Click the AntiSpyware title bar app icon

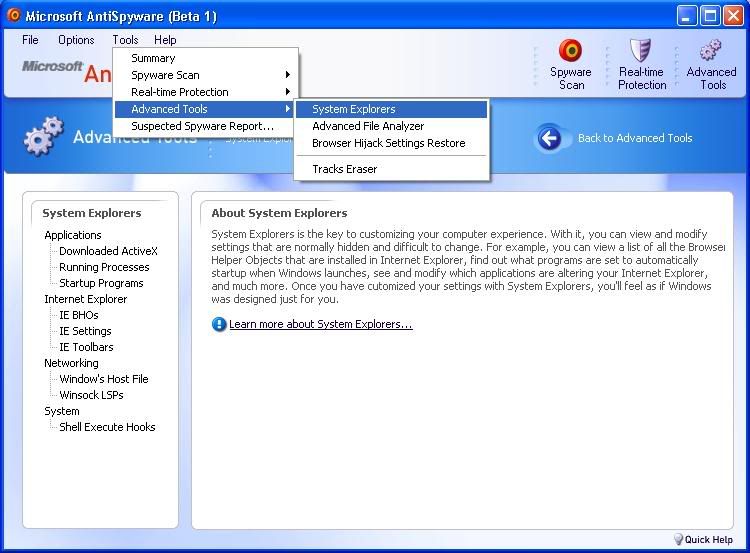[x=14, y=15]
